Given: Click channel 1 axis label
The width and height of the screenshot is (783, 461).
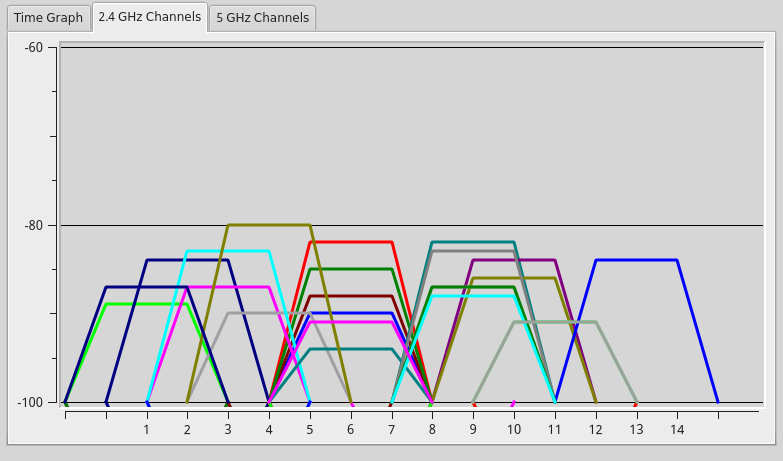Looking at the screenshot, I should click(x=146, y=430).
